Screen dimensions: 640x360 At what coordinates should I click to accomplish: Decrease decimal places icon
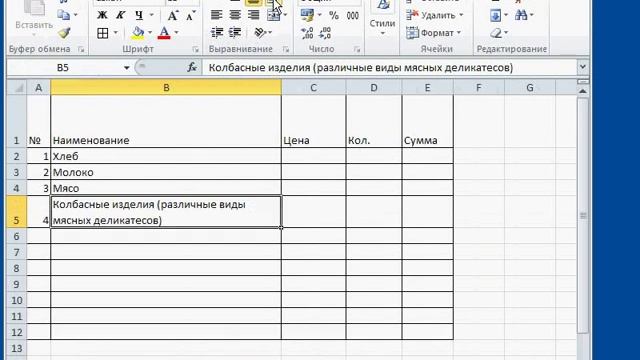(325, 33)
